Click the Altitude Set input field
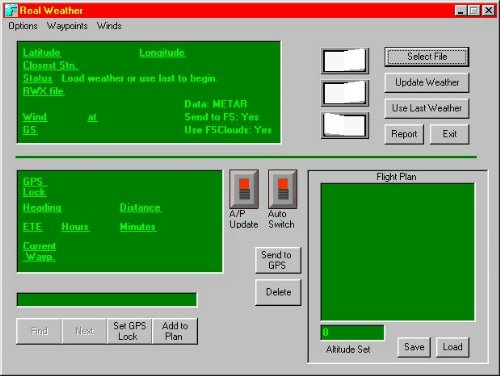This screenshot has width=500, height=376. pos(352,332)
